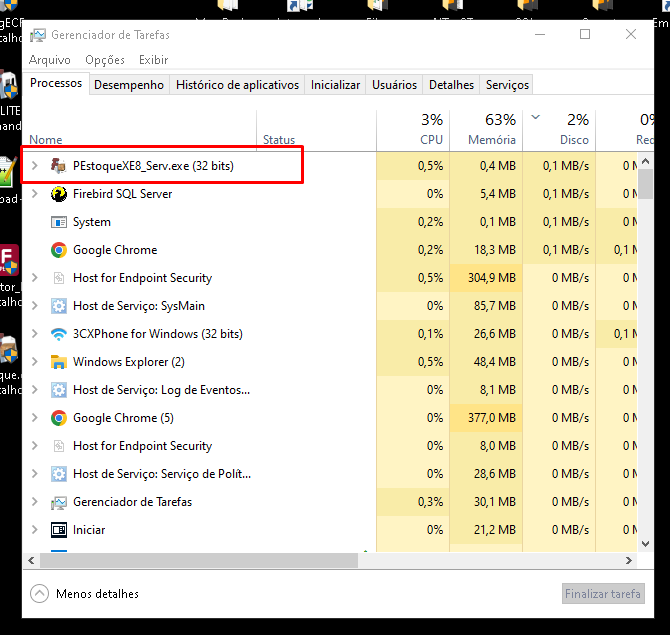The width and height of the screenshot is (670, 635).
Task: Click the icon of Host for Endpoint Security using 304,9 MB
Action: [x=59, y=278]
